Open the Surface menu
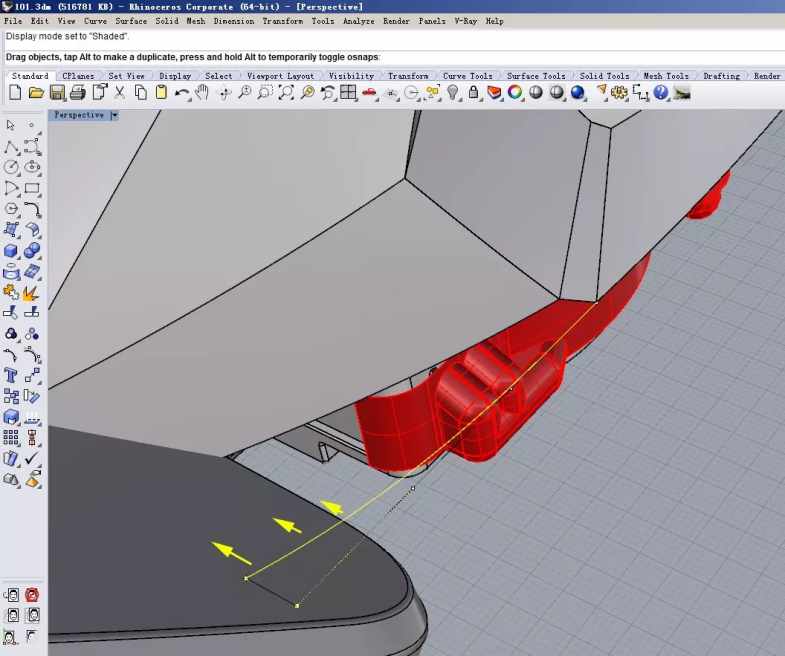 click(131, 21)
